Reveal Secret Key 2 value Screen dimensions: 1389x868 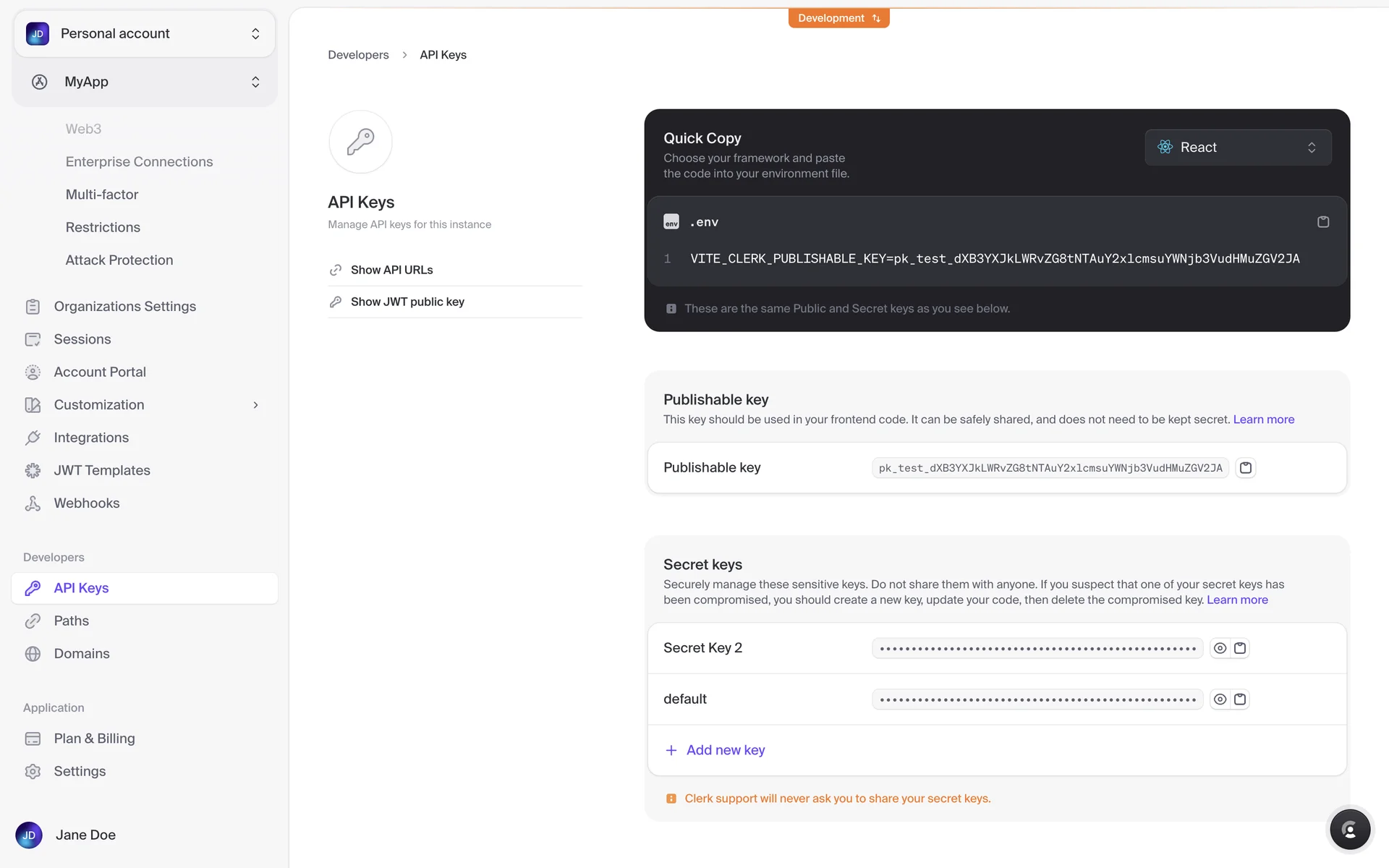point(1220,648)
